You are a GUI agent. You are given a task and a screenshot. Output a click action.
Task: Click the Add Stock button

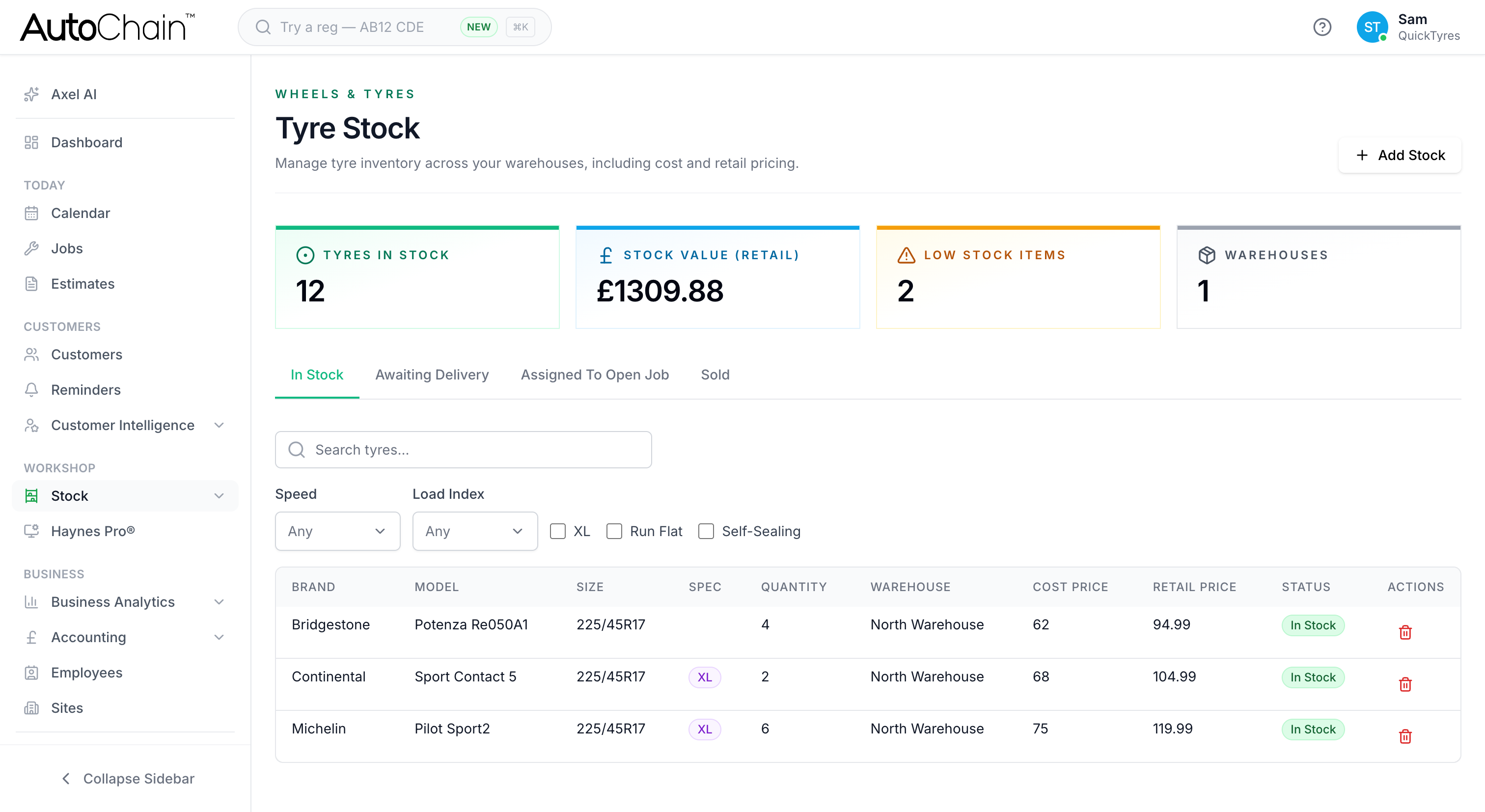[1400, 155]
